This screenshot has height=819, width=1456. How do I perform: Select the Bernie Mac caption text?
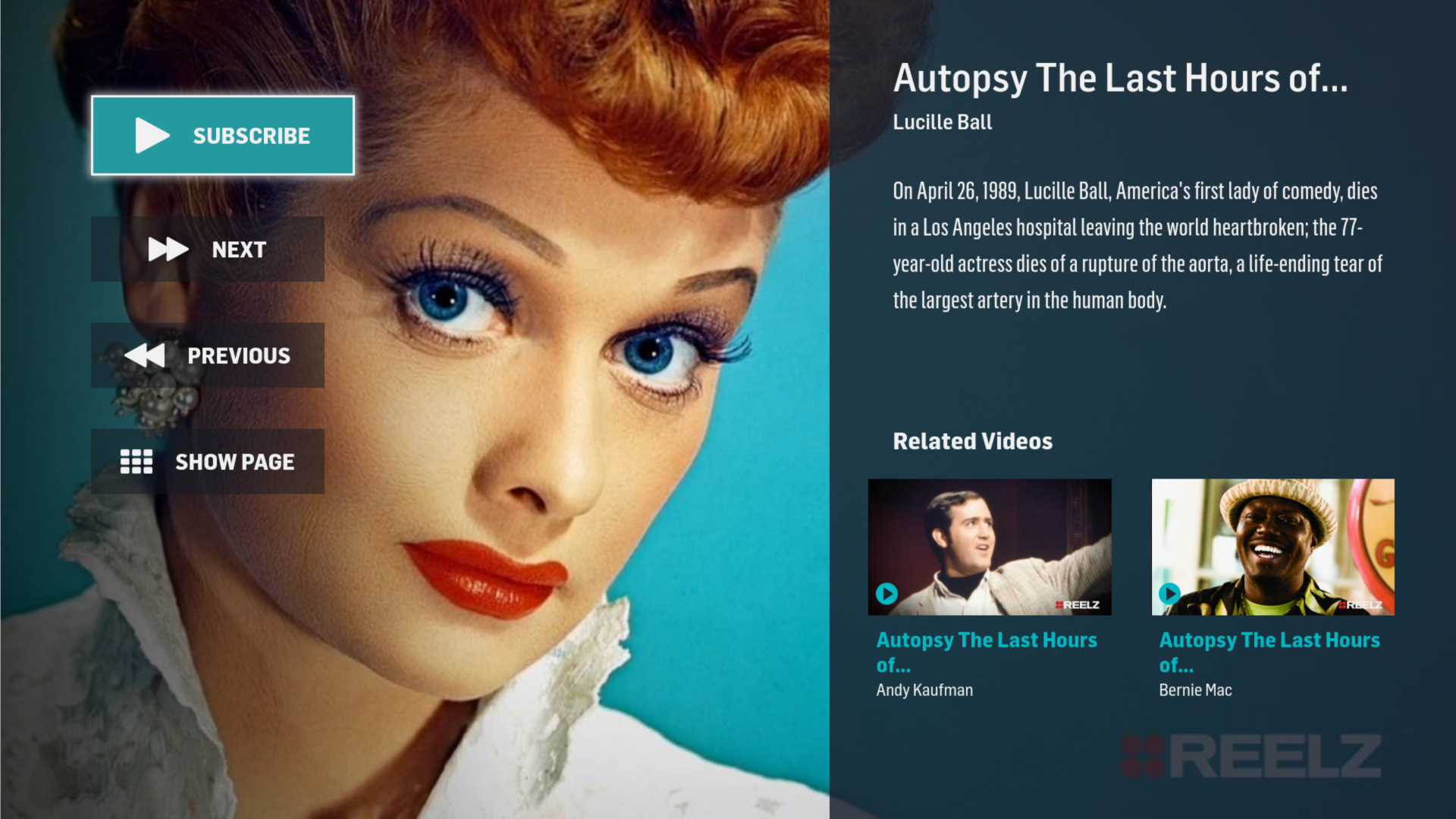click(1195, 690)
